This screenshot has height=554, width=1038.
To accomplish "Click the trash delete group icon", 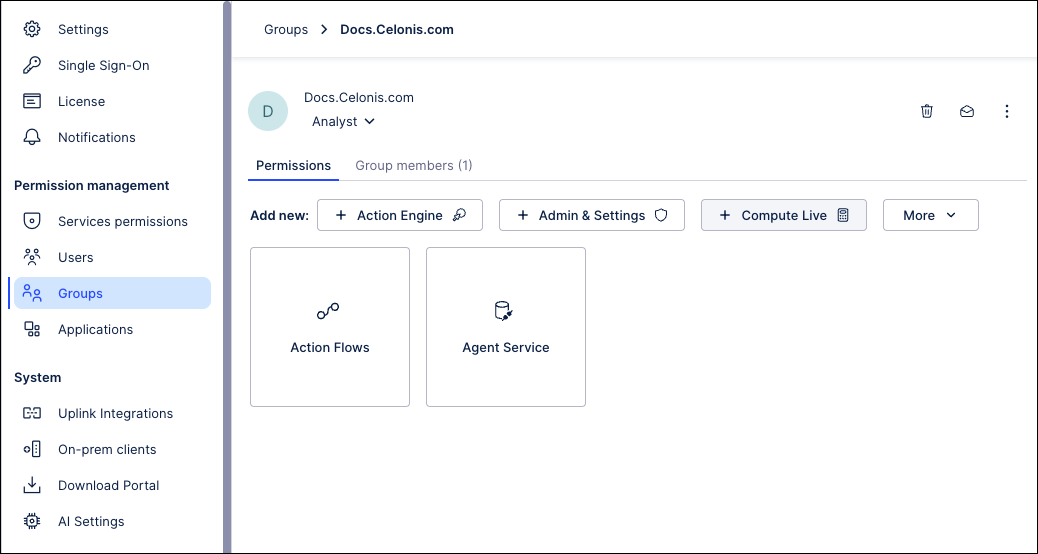I will 927,111.
